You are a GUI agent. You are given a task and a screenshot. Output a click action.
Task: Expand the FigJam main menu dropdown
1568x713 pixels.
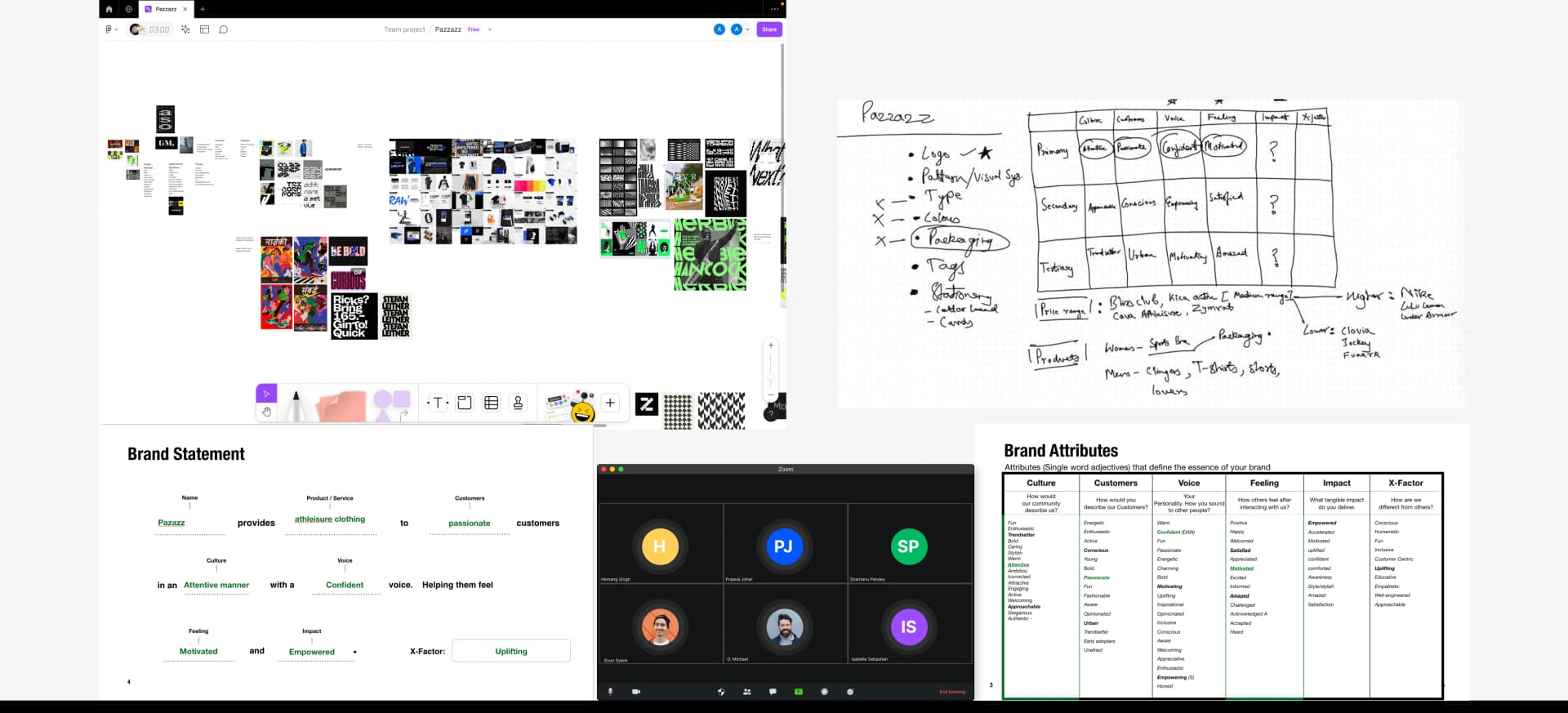[111, 29]
